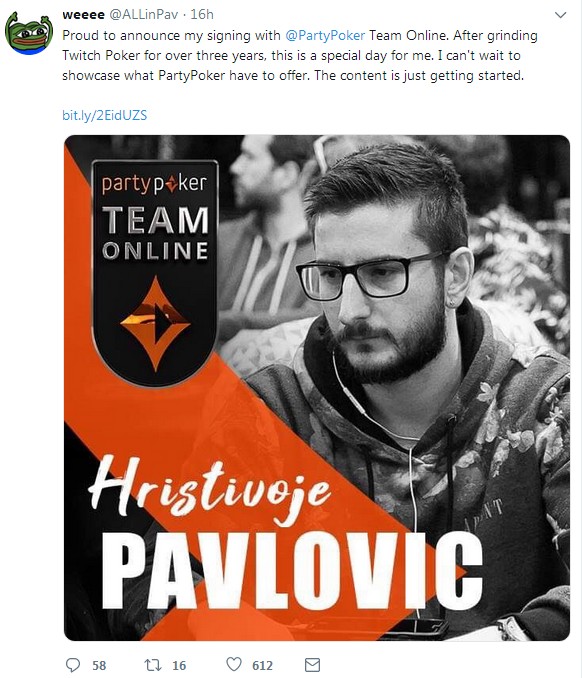Click the partypoker Team Online badge
Image resolution: width=582 pixels, height=678 pixels.
point(155,272)
